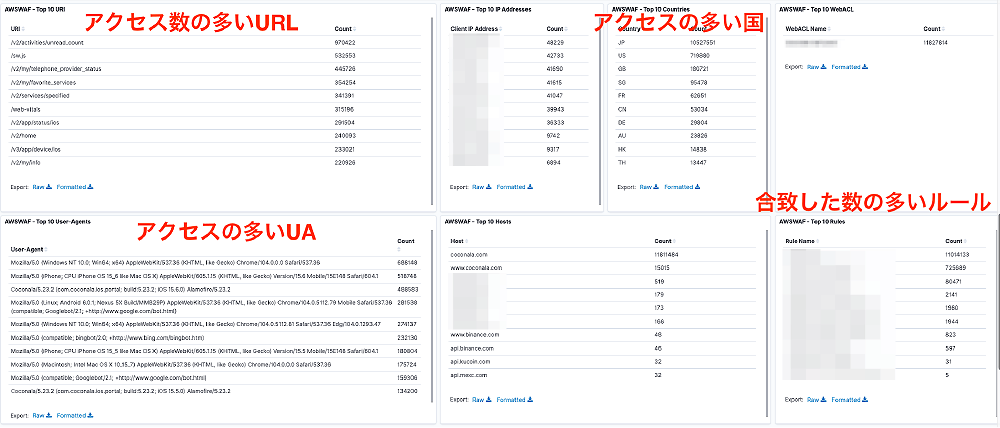Image resolution: width=1000 pixels, height=428 pixels.
Task: Select the /v2/services/specified URI row
Action: pyautogui.click(x=215, y=96)
